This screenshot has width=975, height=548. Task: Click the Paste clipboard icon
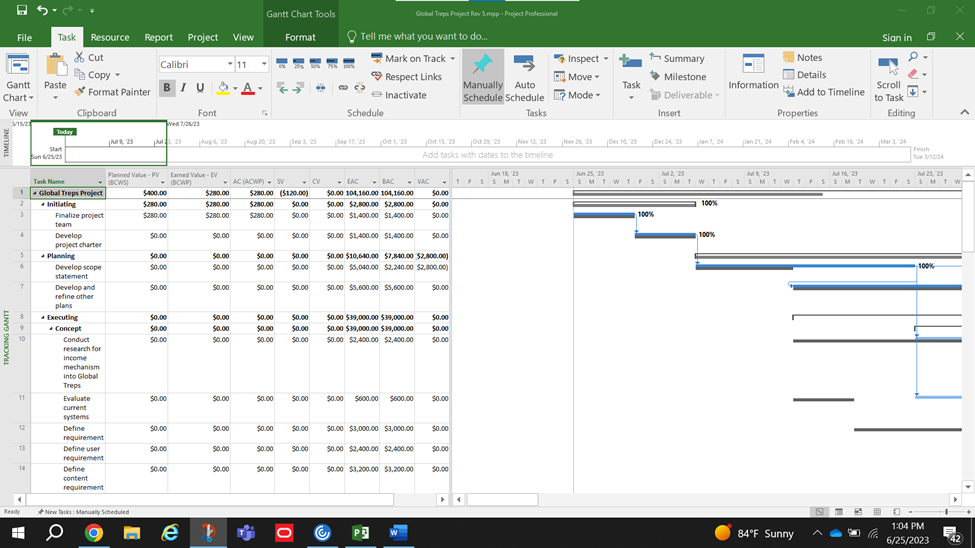coord(55,67)
